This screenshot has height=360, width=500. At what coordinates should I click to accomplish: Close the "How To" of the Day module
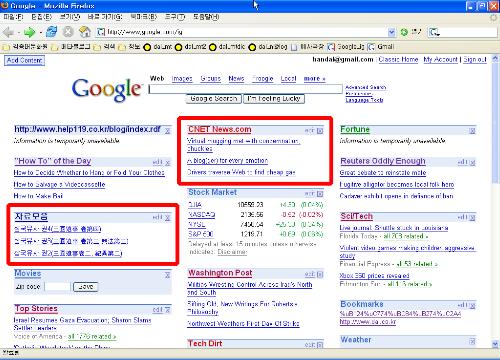click(x=168, y=162)
